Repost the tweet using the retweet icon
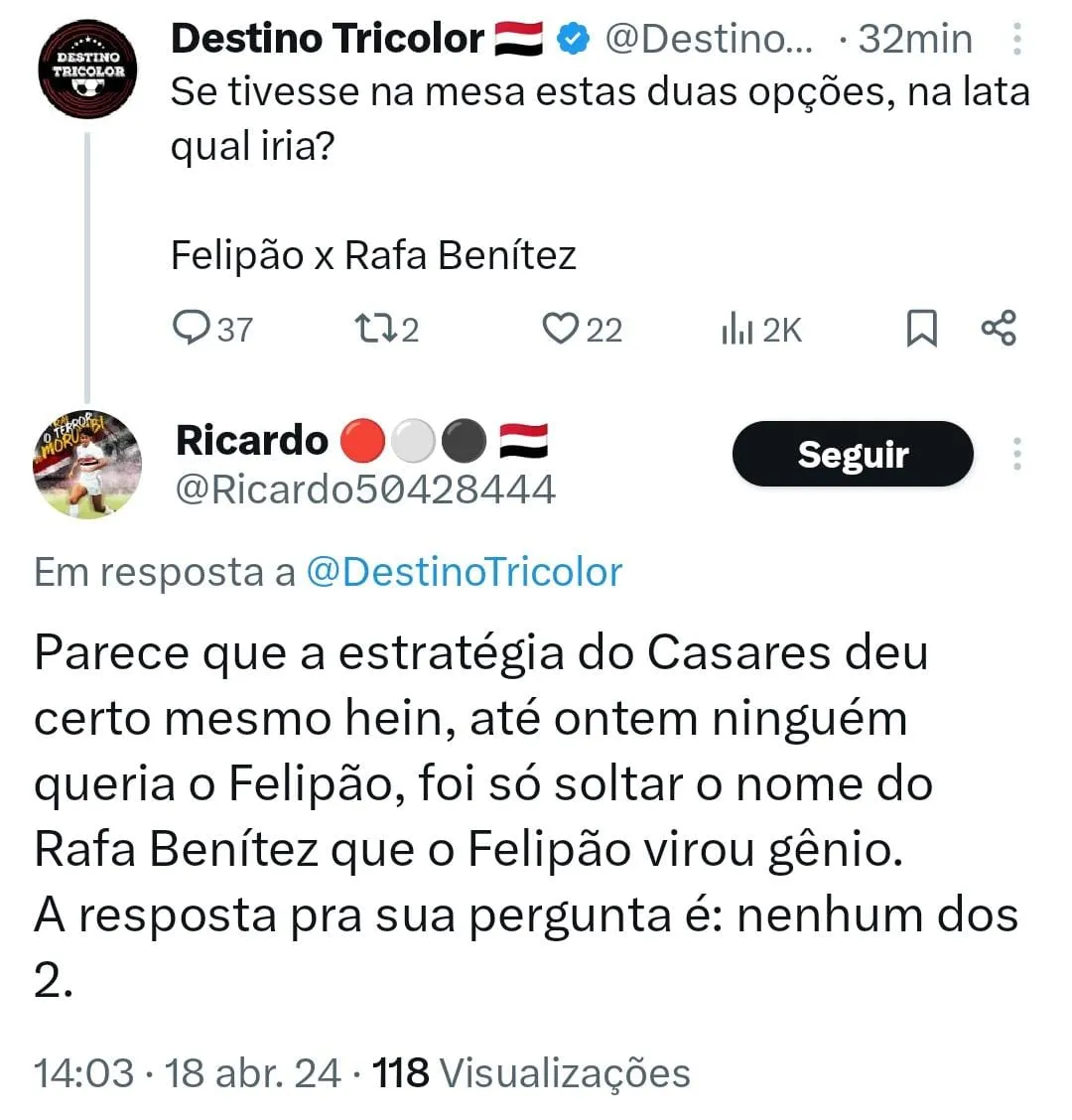Image resolution: width=1072 pixels, height=1120 pixels. pyautogui.click(x=375, y=329)
